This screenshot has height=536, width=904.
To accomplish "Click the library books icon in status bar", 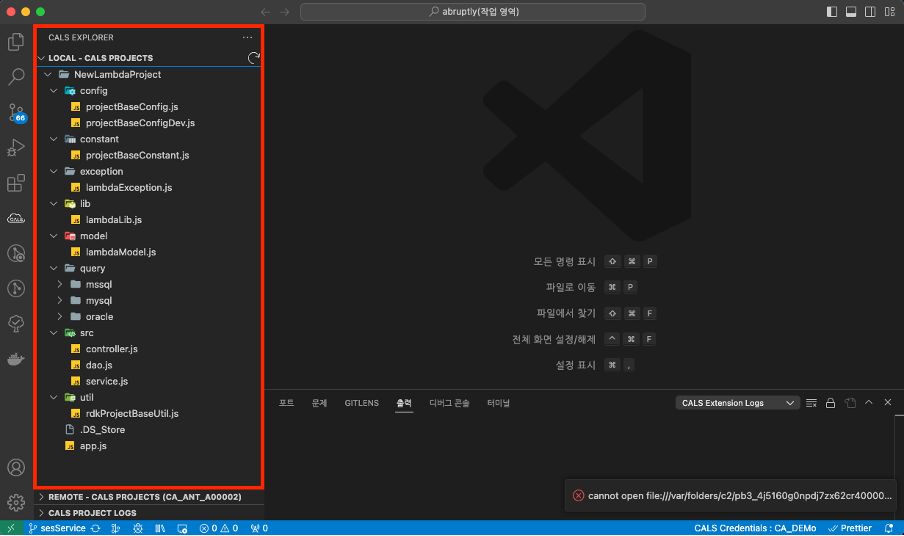I will coord(160,528).
